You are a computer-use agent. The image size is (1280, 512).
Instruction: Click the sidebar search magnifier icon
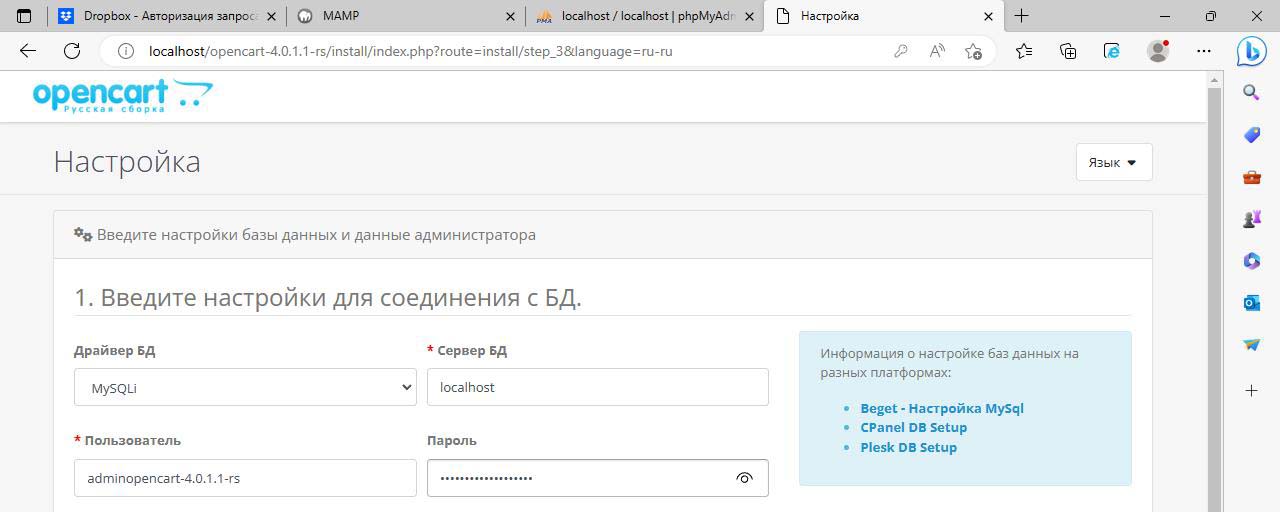(1251, 93)
